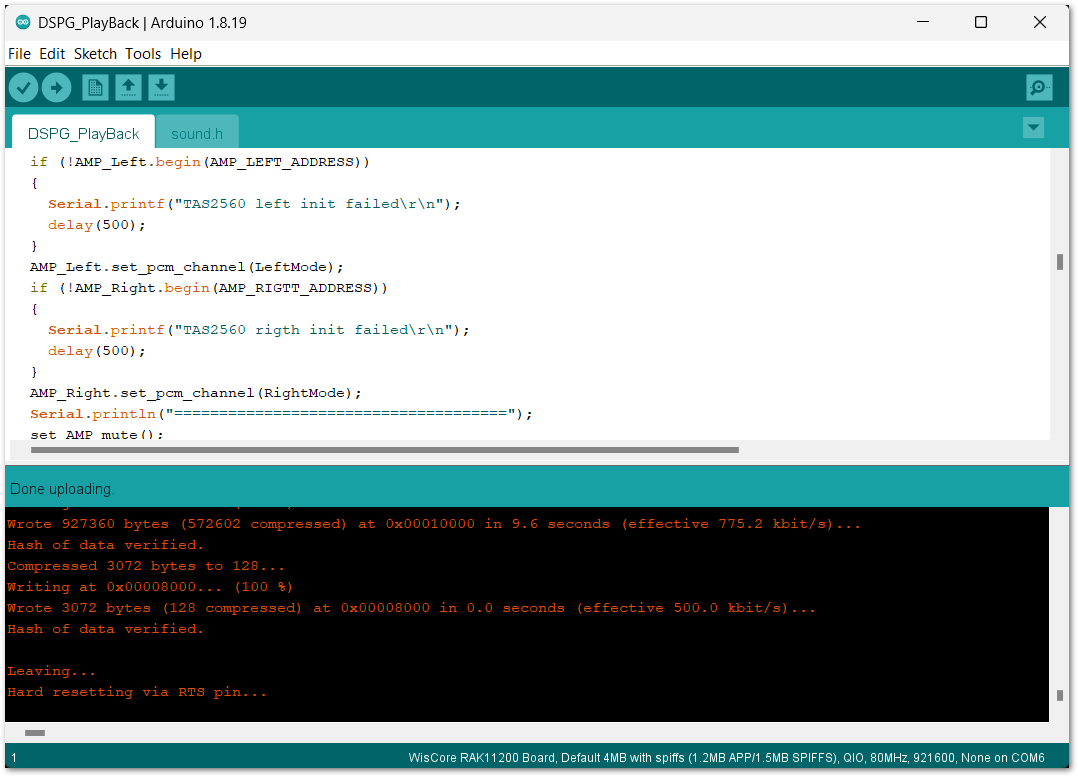Open the File menu

tap(19, 54)
